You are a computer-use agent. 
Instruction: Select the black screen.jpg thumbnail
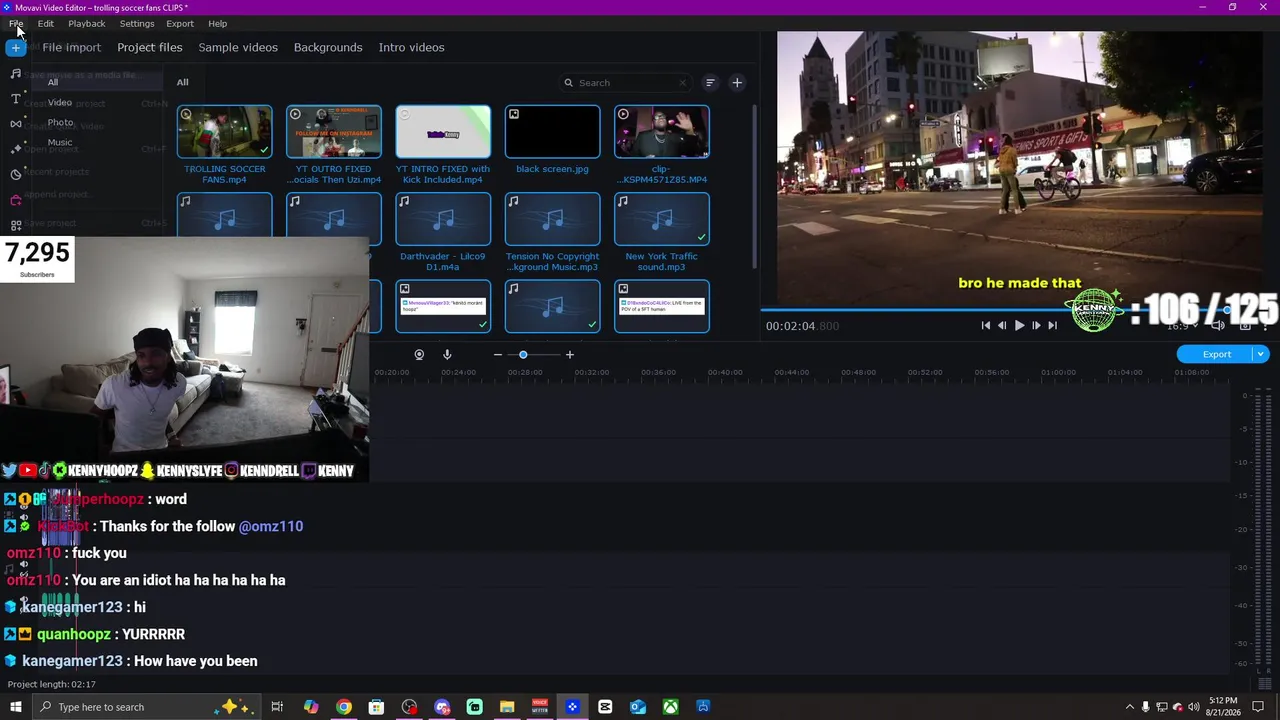(552, 132)
